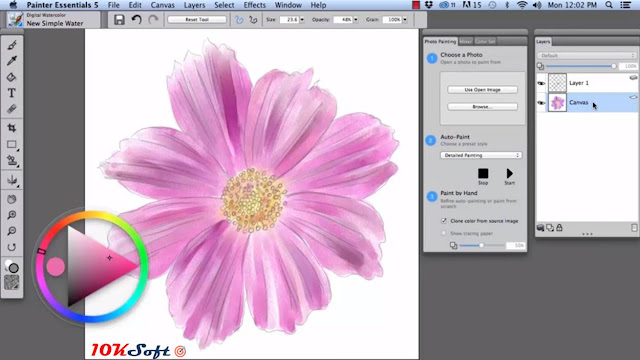Select the zoom-out Magnifier tool

click(12, 231)
